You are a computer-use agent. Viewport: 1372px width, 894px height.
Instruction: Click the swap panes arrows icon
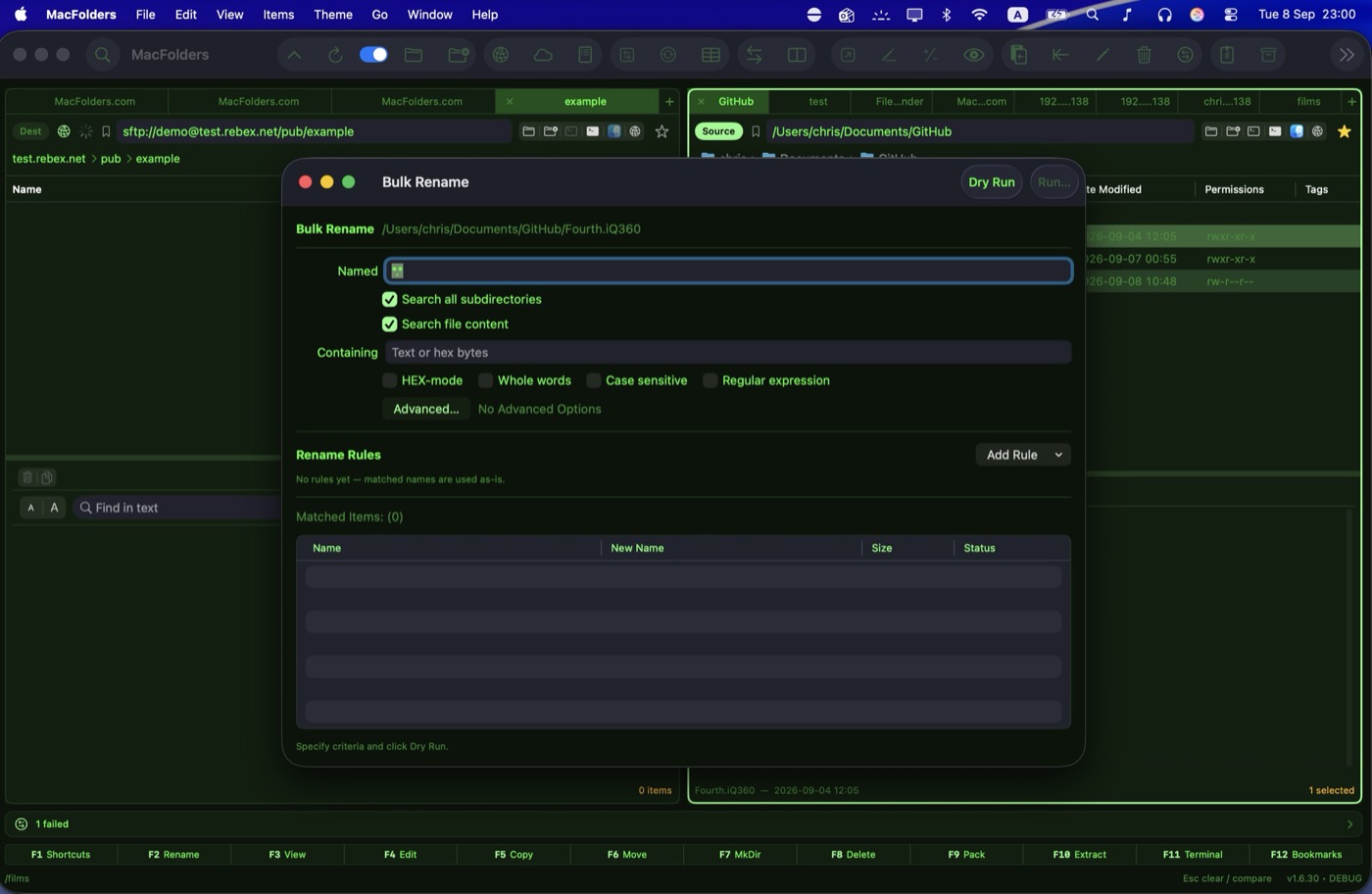[754, 55]
